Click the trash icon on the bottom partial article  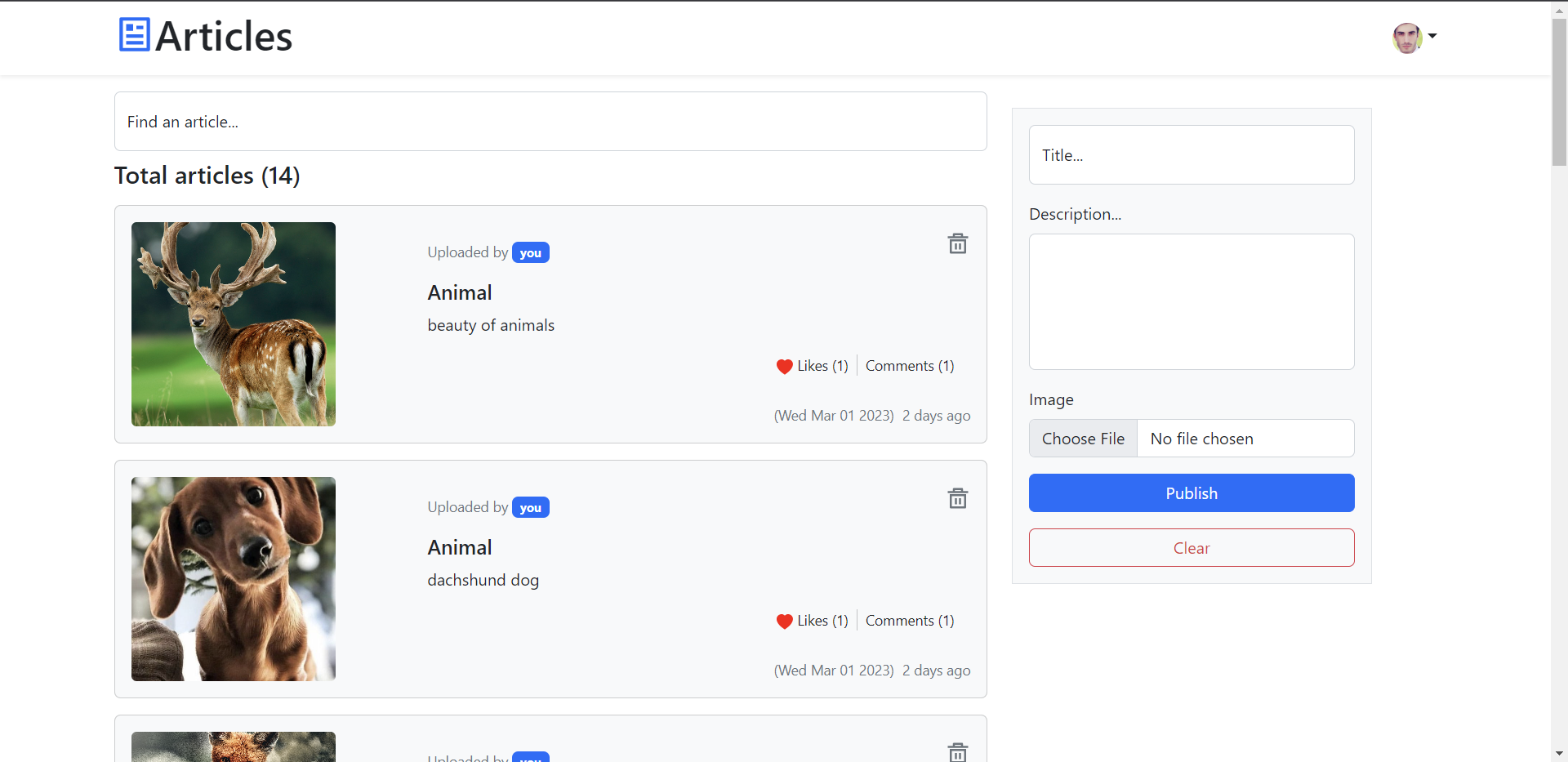[x=957, y=751]
